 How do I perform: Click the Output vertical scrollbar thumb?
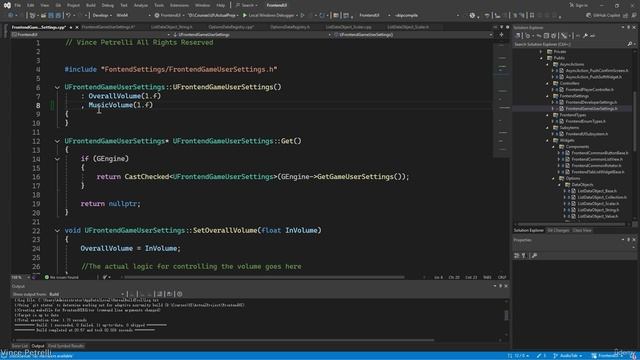pos(506,315)
